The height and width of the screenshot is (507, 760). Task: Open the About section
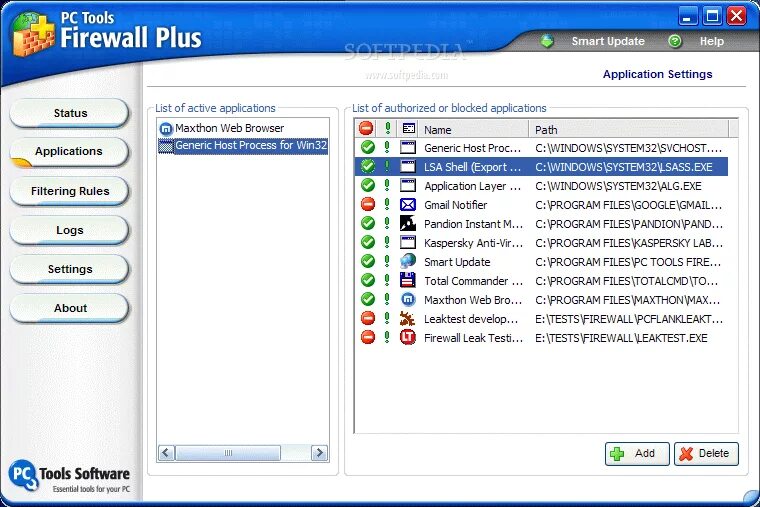point(69,308)
